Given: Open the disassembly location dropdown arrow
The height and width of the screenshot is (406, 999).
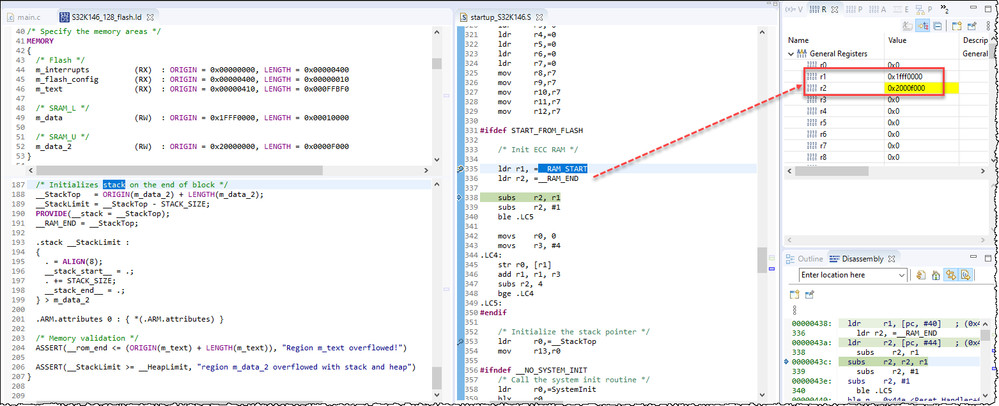Looking at the screenshot, I should coord(901,275).
